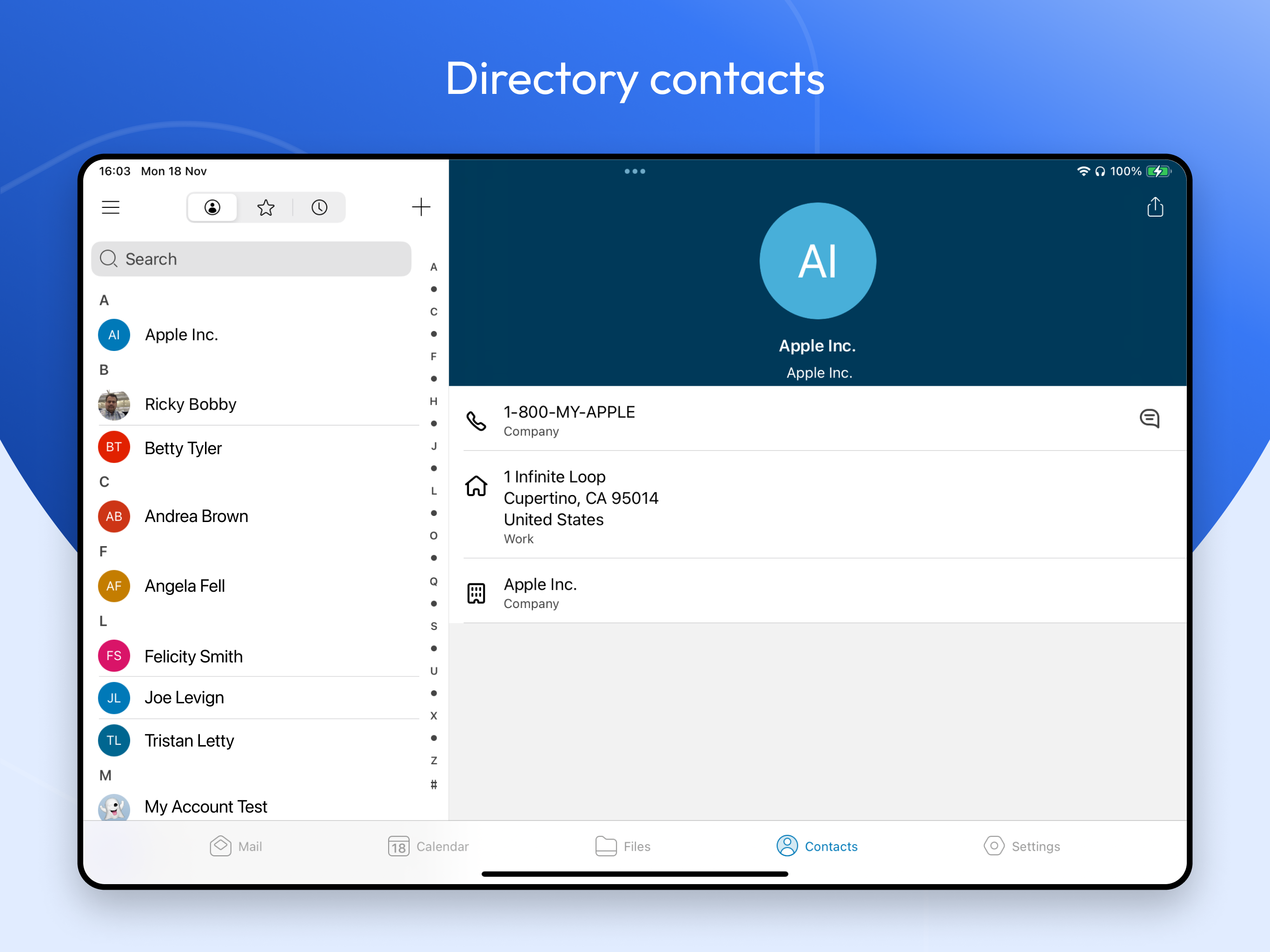Image resolution: width=1270 pixels, height=952 pixels.
Task: Switch to the favorites star segment
Action: pyautogui.click(x=266, y=207)
